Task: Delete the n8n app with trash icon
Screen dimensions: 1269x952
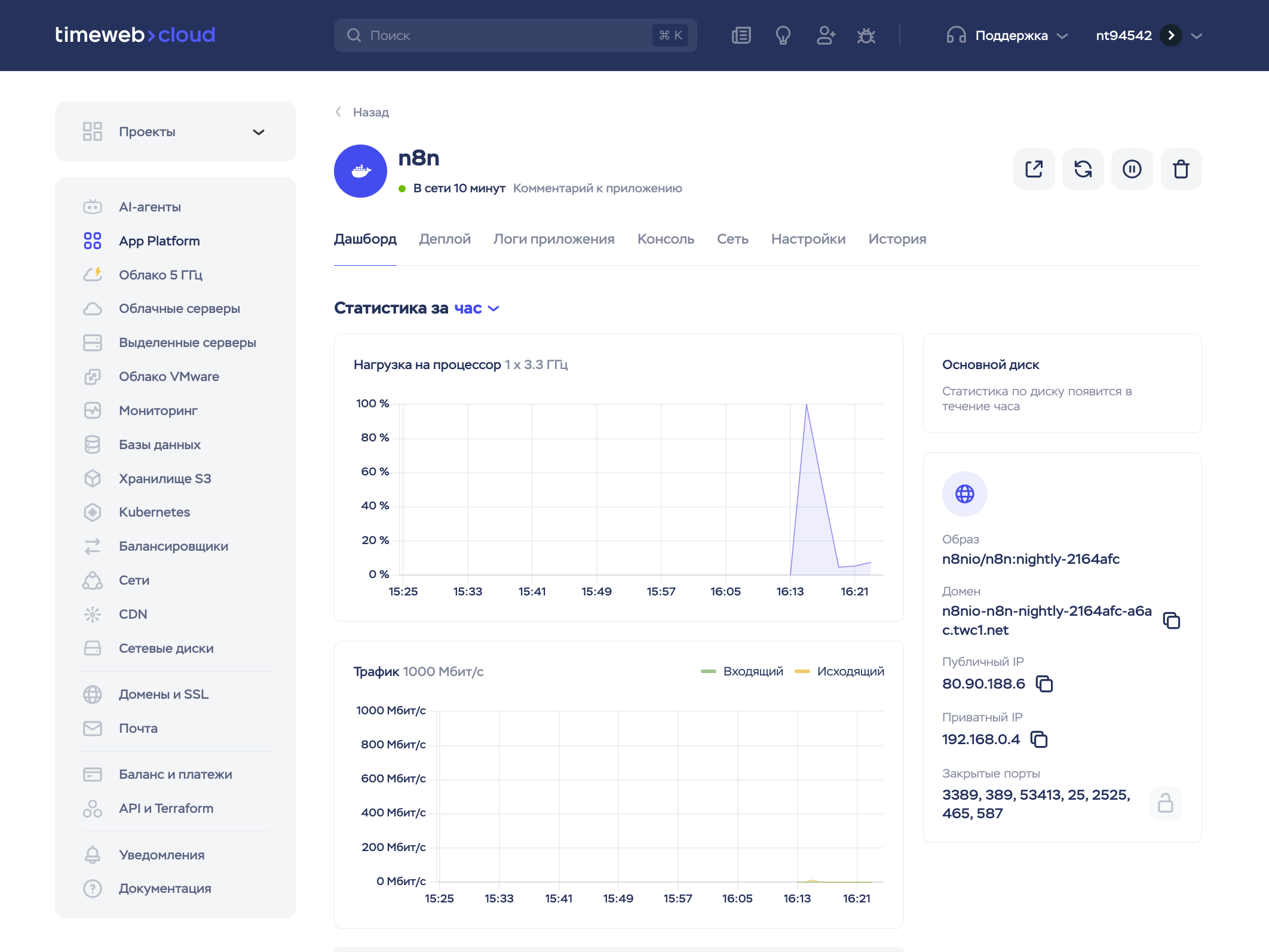Action: (1181, 169)
